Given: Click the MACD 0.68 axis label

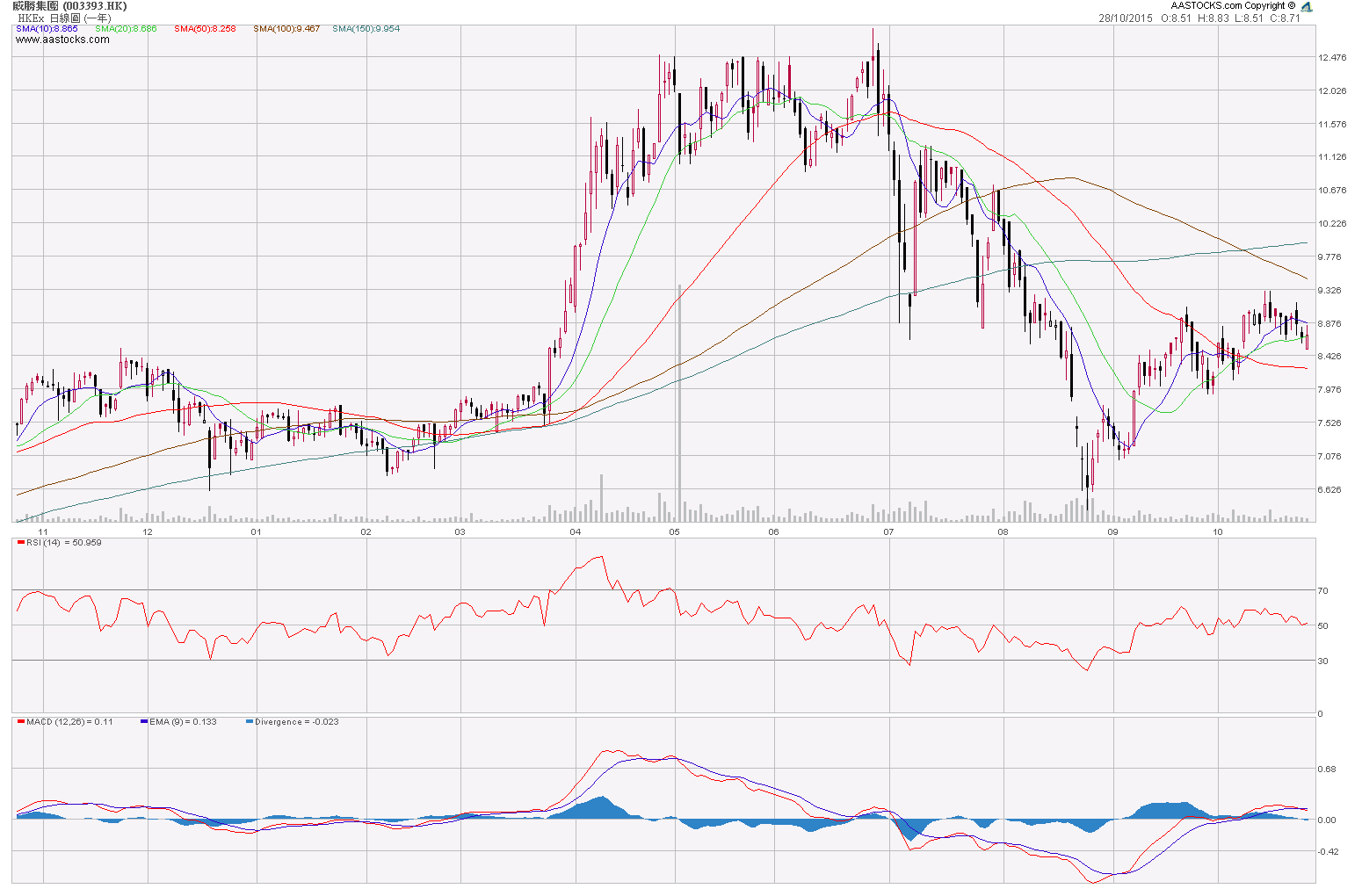Looking at the screenshot, I should (1327, 770).
